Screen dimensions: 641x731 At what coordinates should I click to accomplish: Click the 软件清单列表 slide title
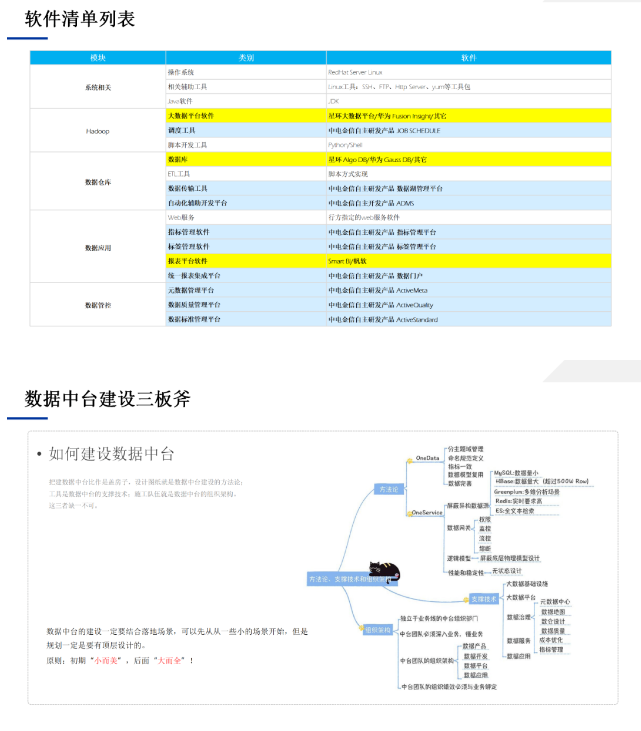point(80,19)
